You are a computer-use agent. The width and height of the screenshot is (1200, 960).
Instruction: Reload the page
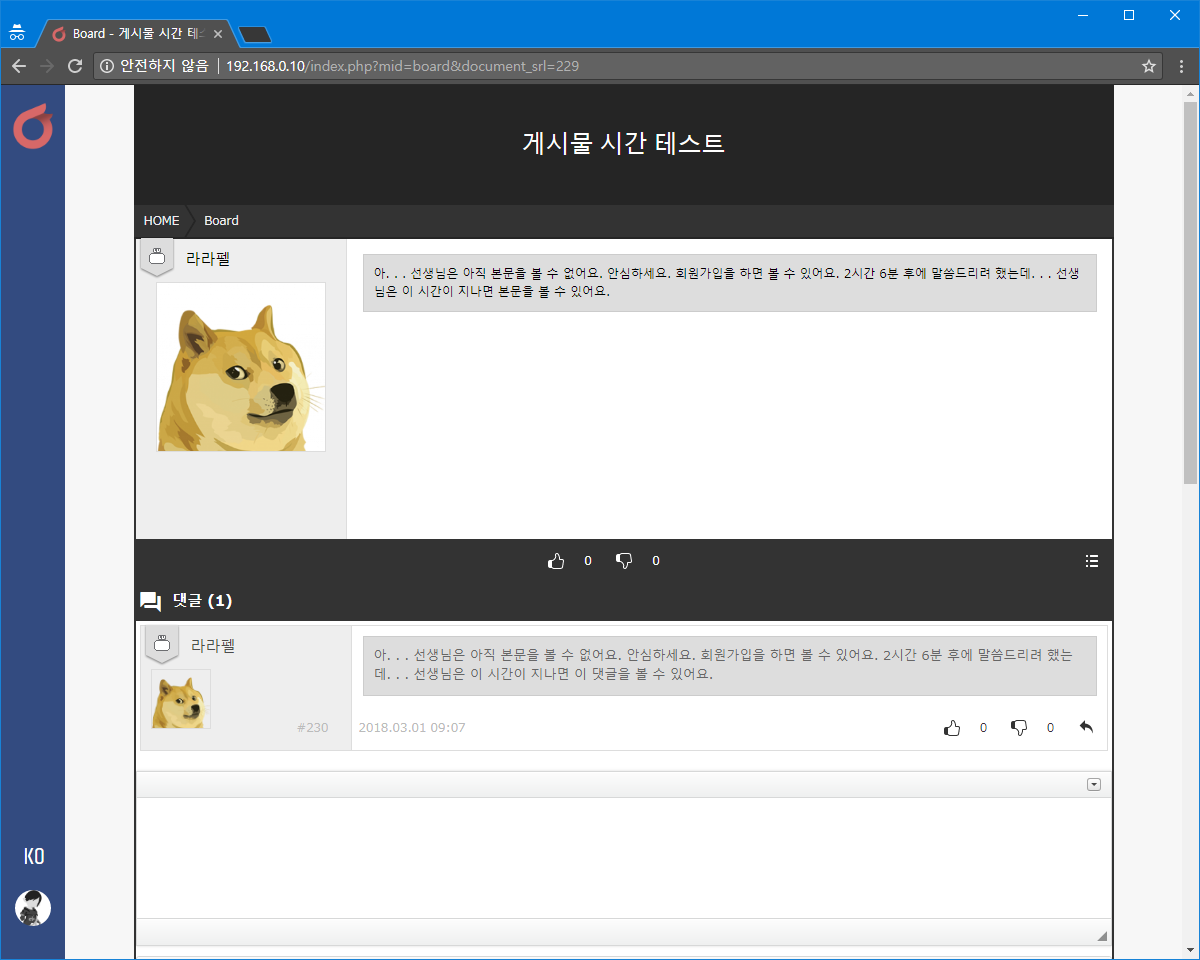74,66
